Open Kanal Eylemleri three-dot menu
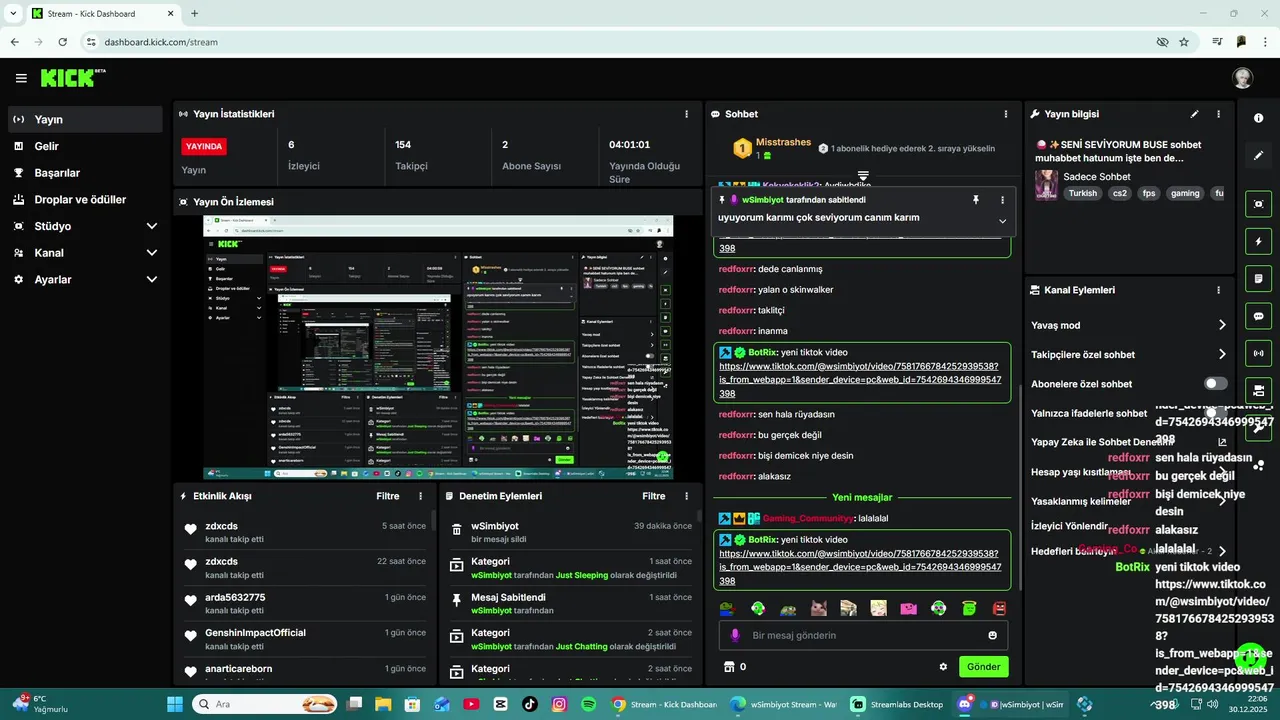 click(x=1218, y=290)
